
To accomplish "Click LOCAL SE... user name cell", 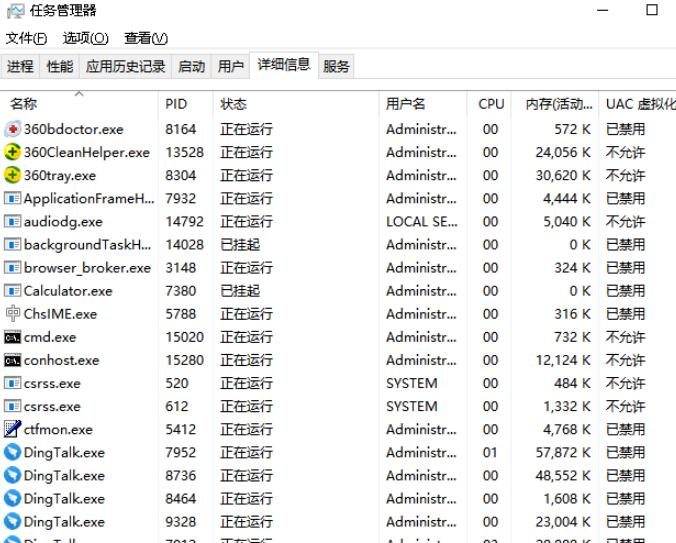I will click(x=422, y=222).
